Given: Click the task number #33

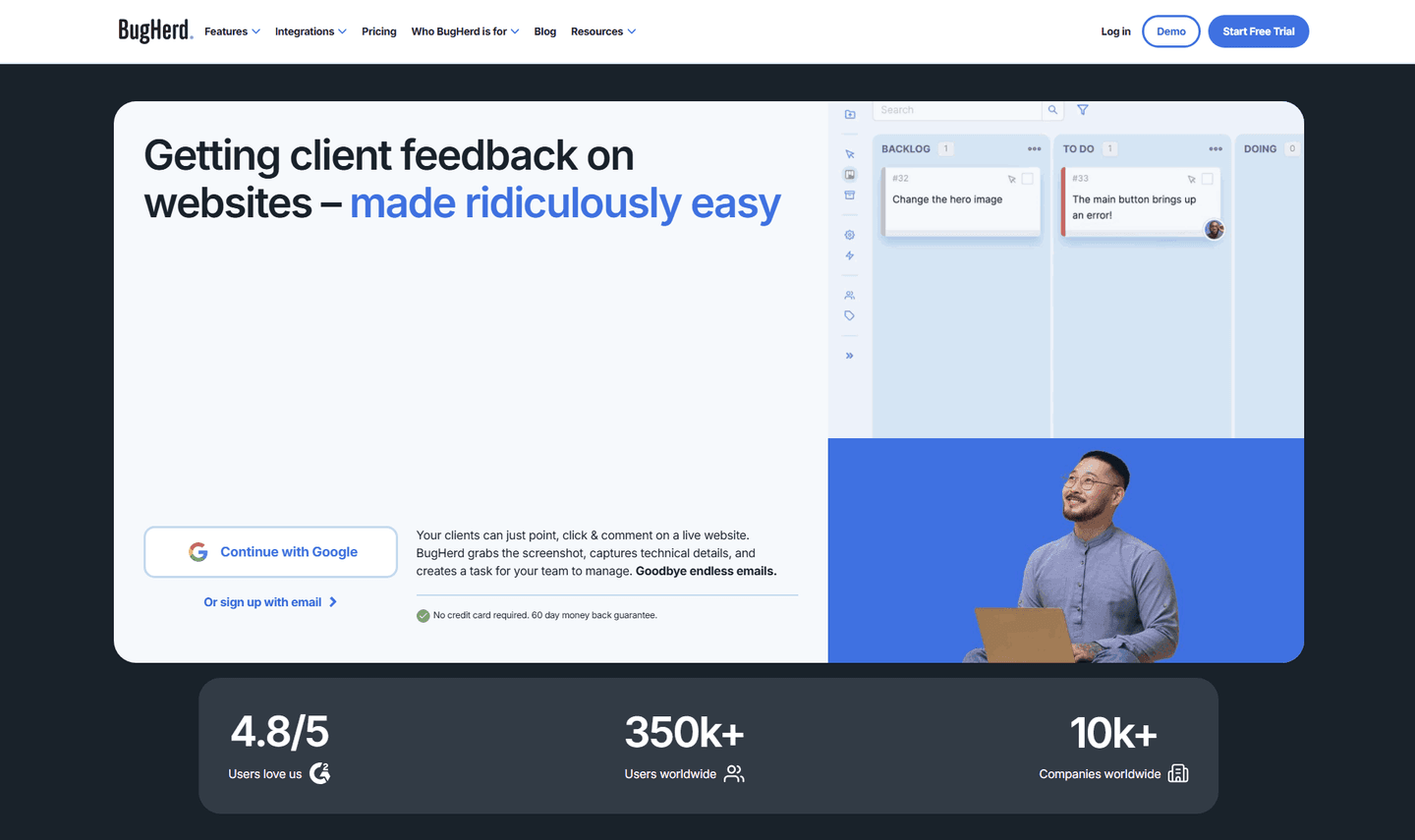Looking at the screenshot, I should pos(1081,179).
